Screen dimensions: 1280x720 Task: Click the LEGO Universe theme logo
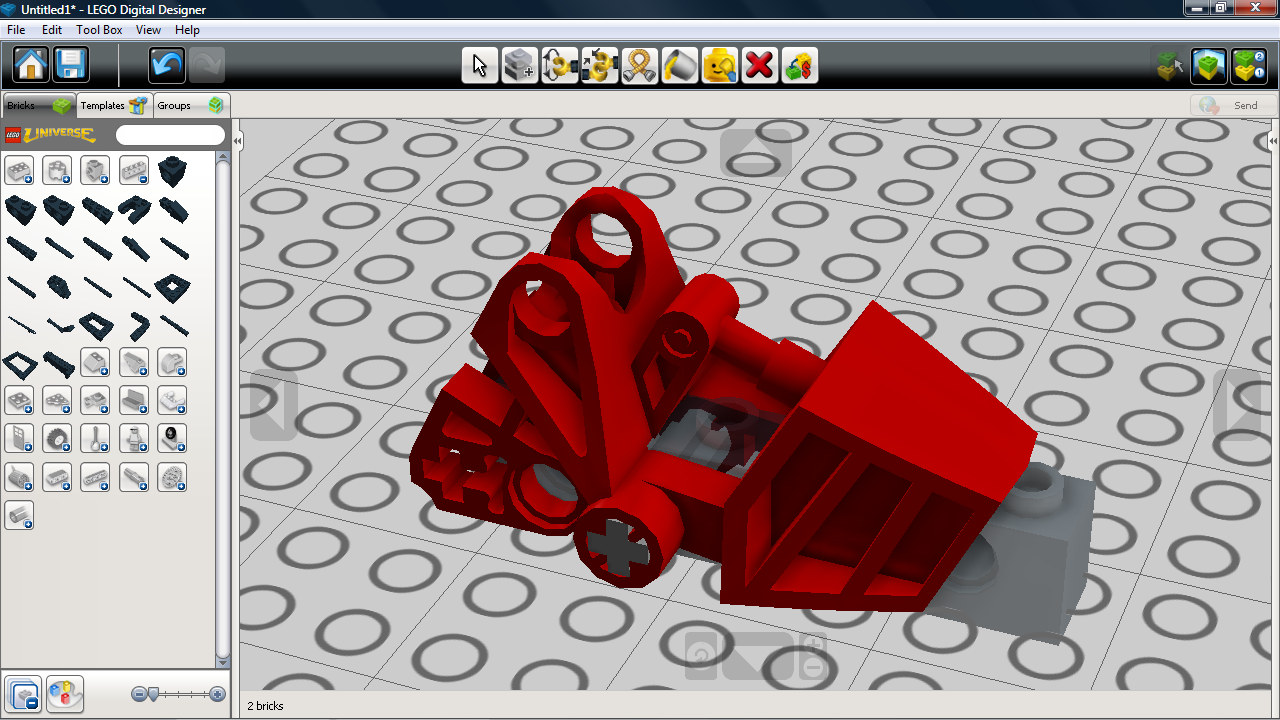pos(50,134)
